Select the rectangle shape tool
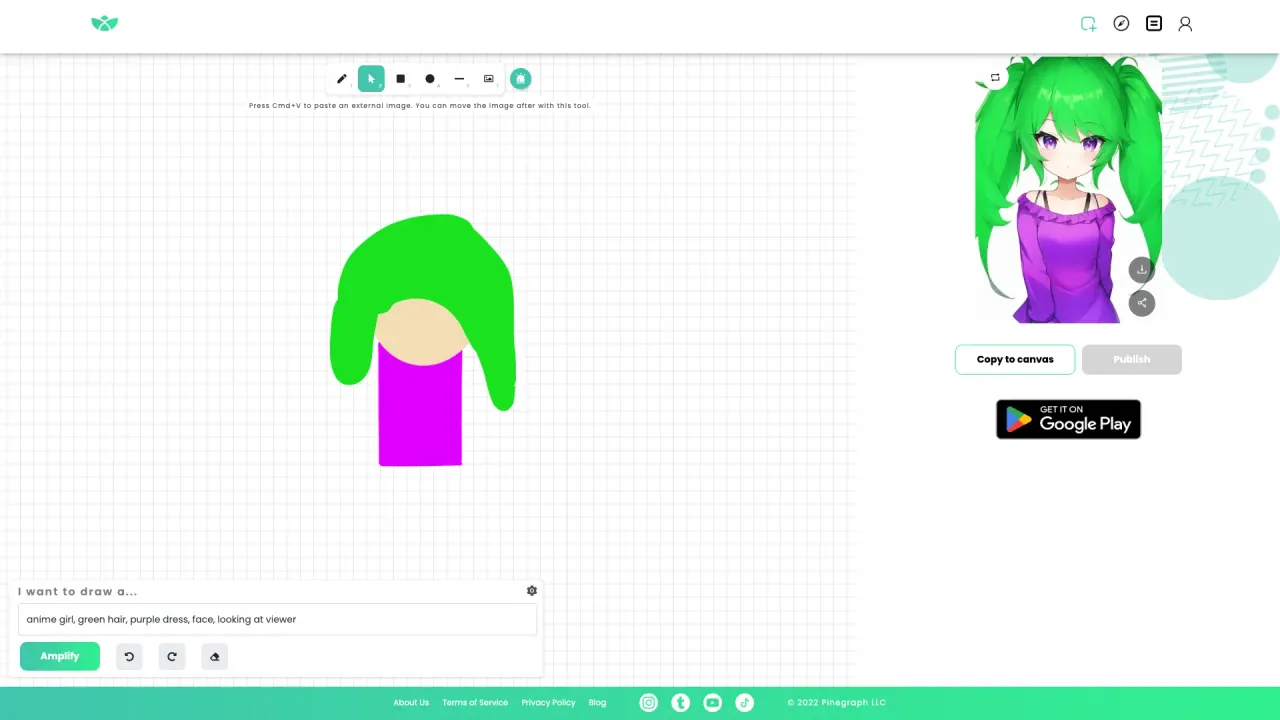 click(x=401, y=79)
